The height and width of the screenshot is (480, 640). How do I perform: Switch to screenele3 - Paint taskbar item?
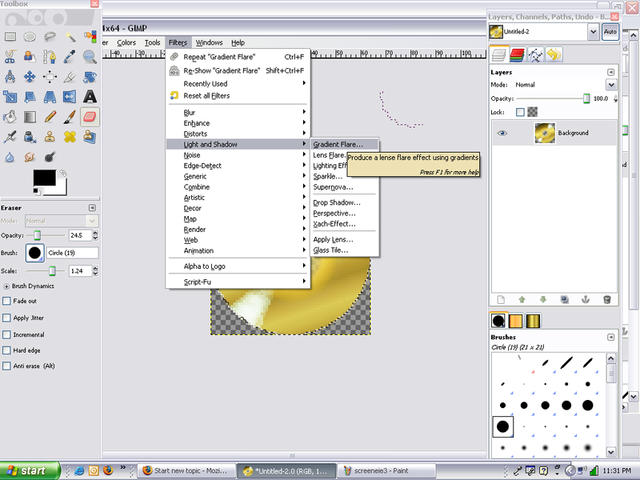[x=387, y=471]
